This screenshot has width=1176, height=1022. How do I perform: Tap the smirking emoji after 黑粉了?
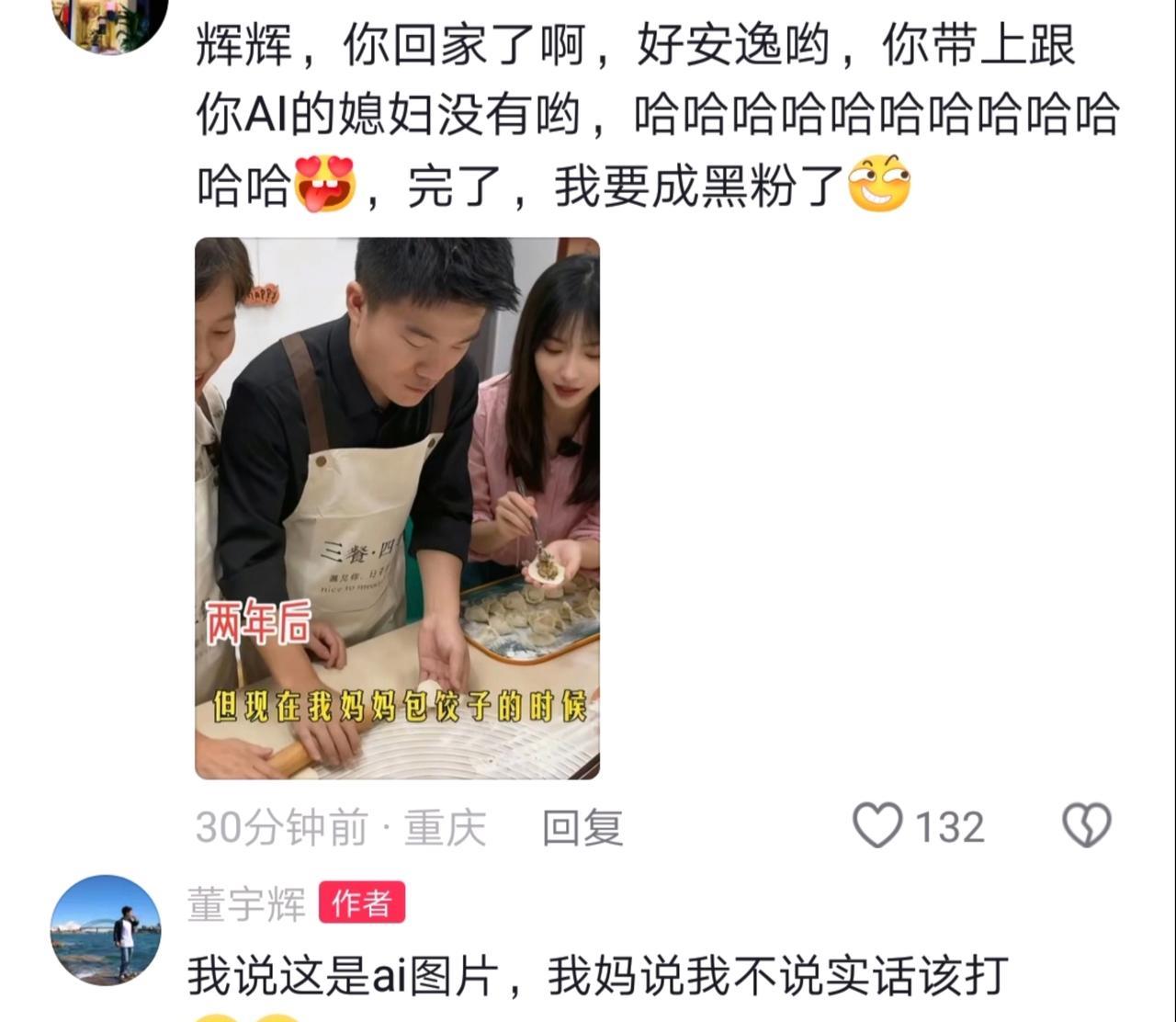point(879,184)
